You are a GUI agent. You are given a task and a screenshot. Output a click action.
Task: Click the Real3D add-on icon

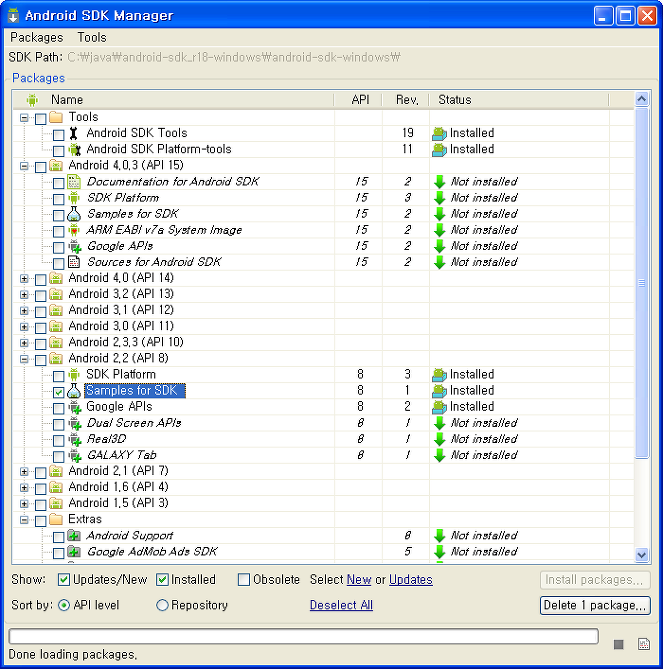click(x=75, y=439)
